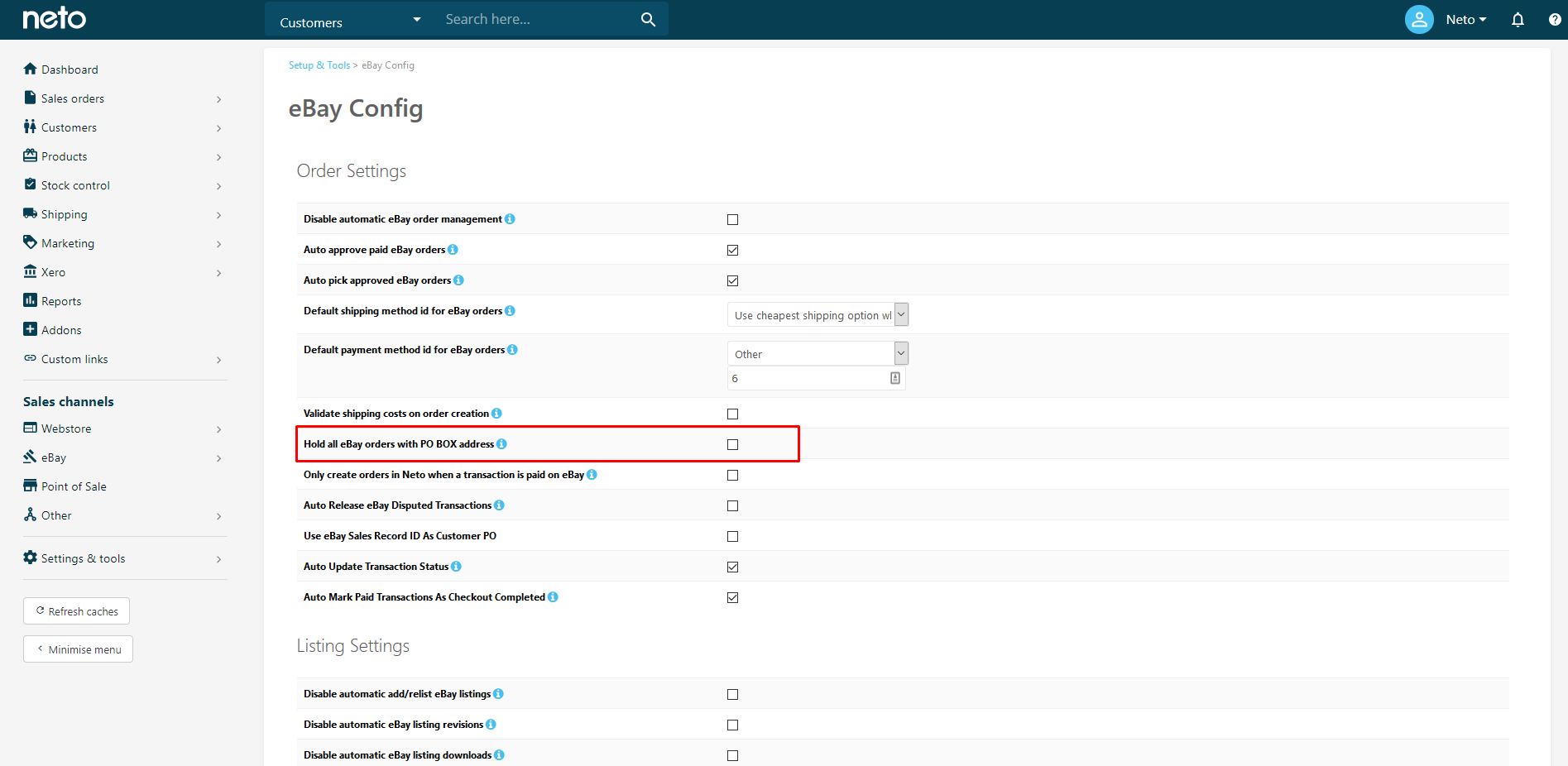Click the payment method id field showing 6

coord(816,378)
